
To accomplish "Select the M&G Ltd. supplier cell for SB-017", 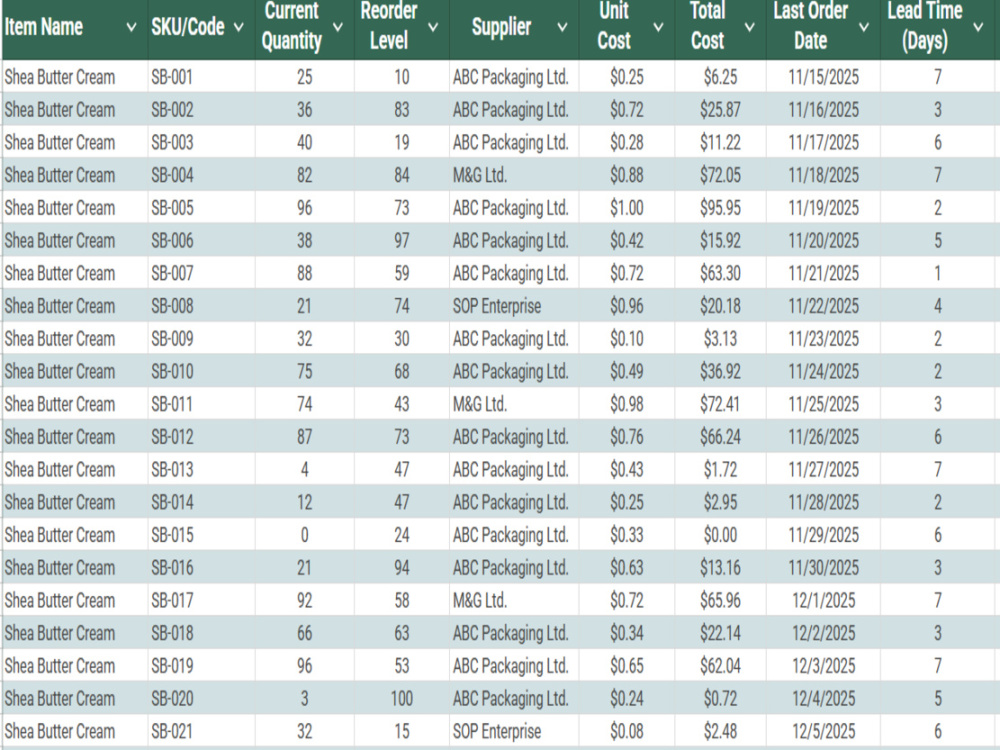I will pos(514,601).
